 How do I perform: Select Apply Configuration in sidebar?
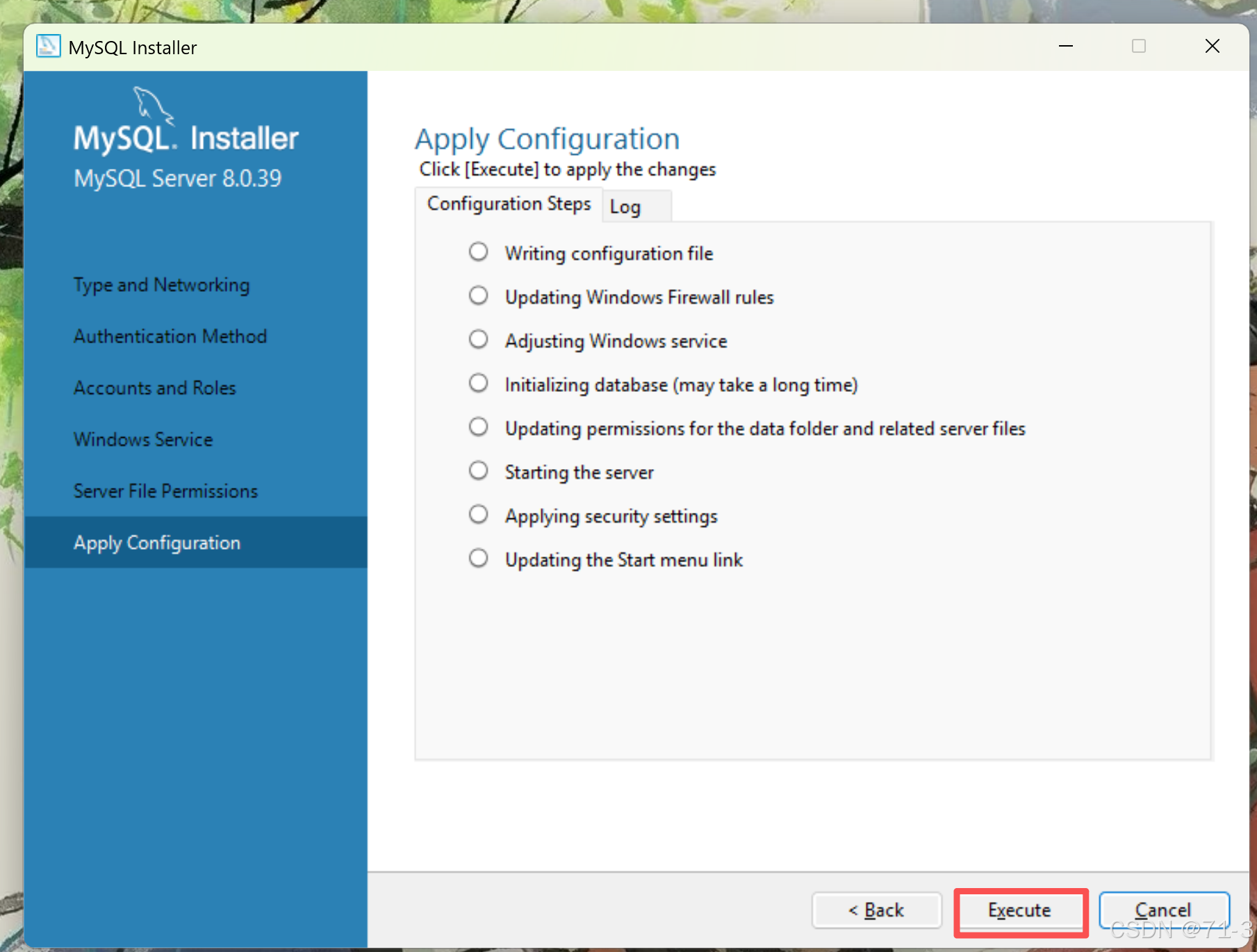click(196, 542)
